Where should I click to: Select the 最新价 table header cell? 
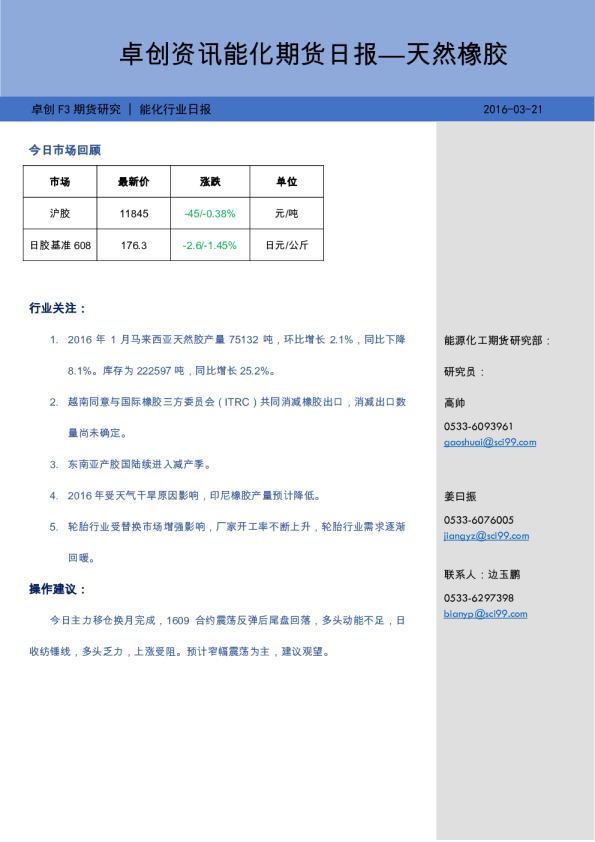click(x=134, y=182)
